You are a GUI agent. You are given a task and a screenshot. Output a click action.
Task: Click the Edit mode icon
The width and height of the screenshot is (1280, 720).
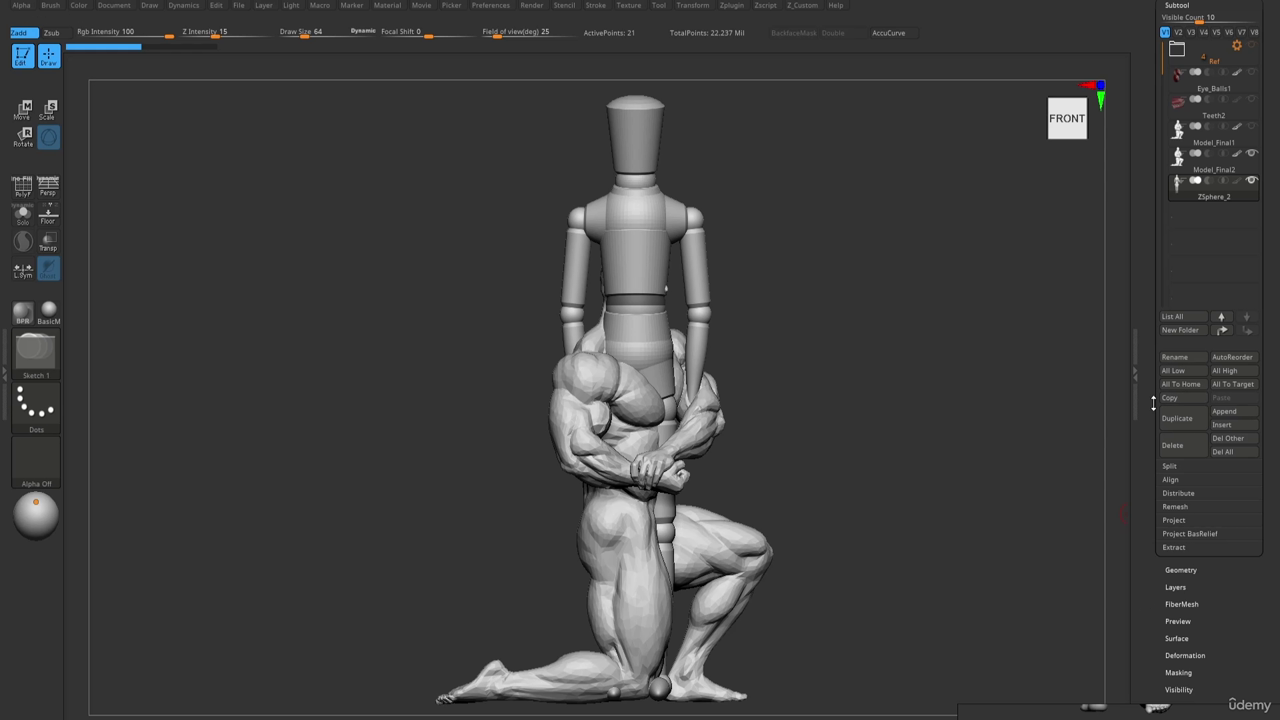coord(22,57)
